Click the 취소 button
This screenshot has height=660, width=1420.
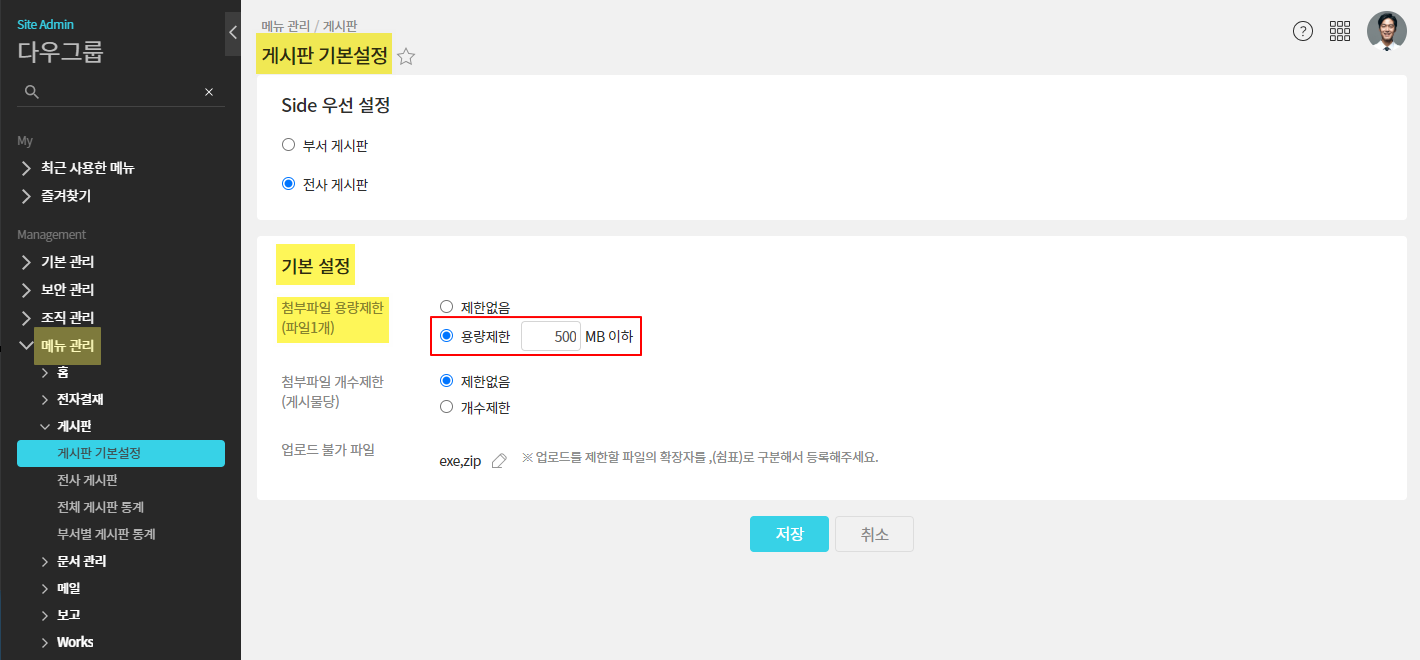coord(874,534)
